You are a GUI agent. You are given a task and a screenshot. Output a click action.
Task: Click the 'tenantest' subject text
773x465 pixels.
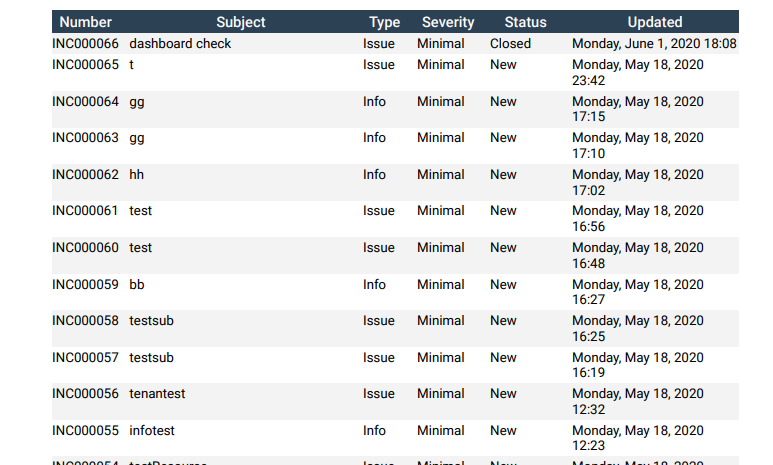point(157,394)
